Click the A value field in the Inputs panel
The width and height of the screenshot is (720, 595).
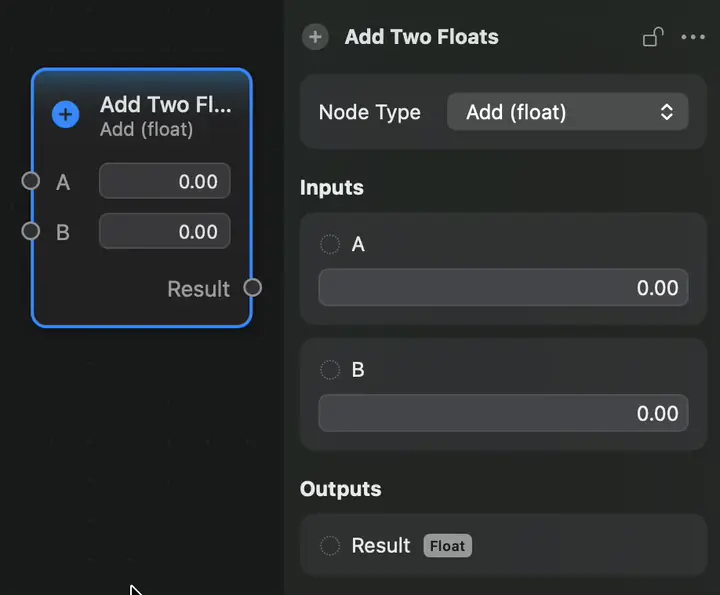[x=503, y=287]
